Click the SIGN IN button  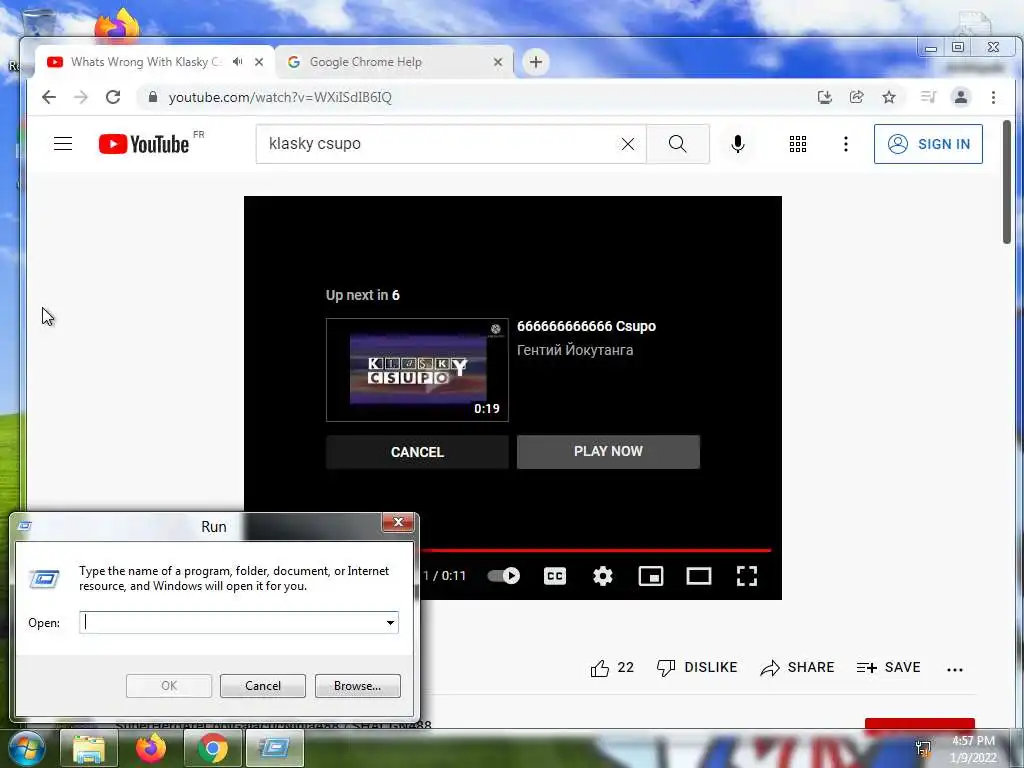point(928,144)
